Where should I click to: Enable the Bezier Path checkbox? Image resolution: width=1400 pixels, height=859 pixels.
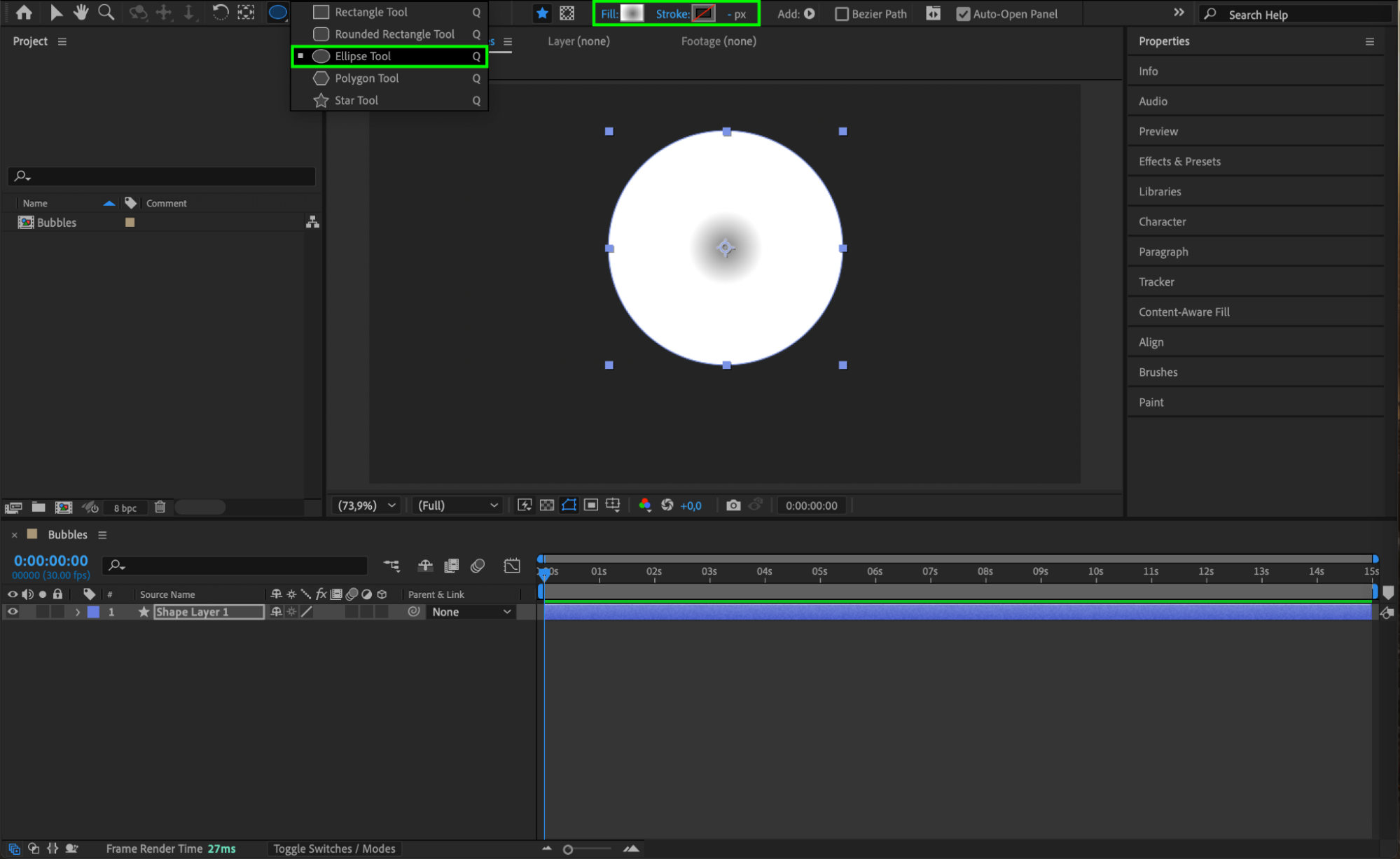point(842,14)
